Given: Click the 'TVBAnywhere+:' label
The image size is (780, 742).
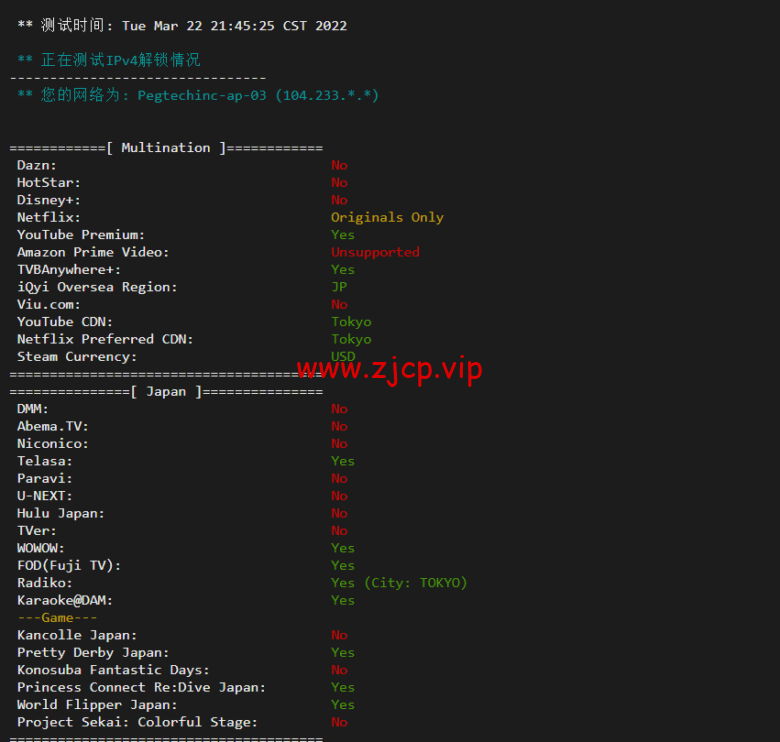Looking at the screenshot, I should 69,270.
